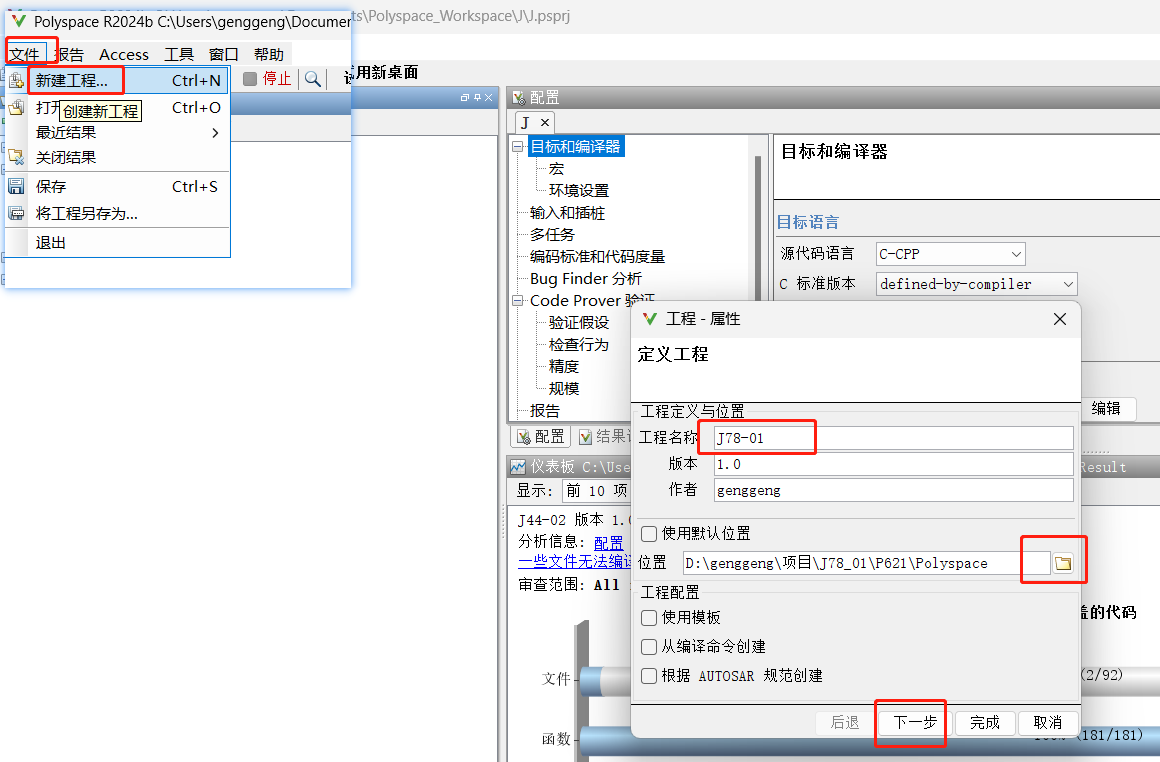
Task: Check the 使用模板 option
Action: tap(649, 618)
